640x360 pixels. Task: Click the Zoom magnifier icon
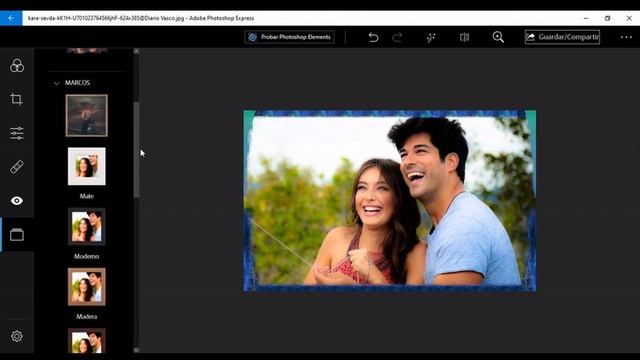(498, 37)
